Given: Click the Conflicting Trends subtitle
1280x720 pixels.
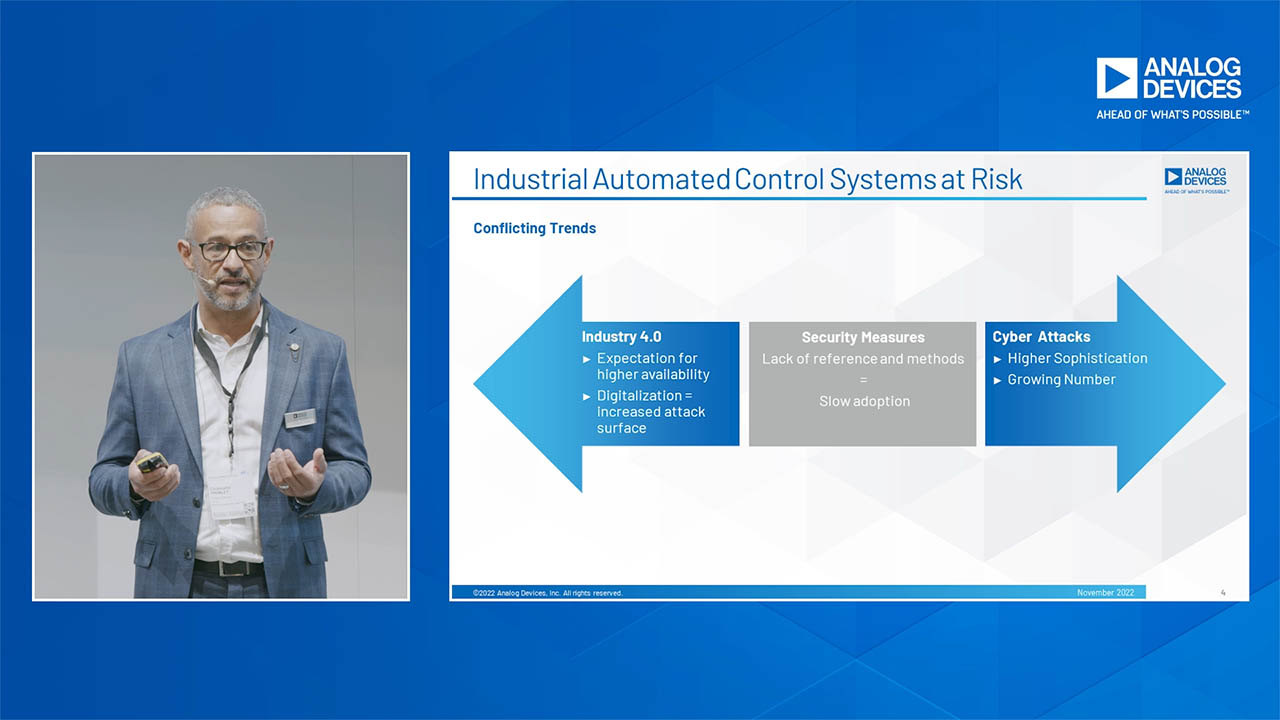Looking at the screenshot, I should tap(534, 229).
